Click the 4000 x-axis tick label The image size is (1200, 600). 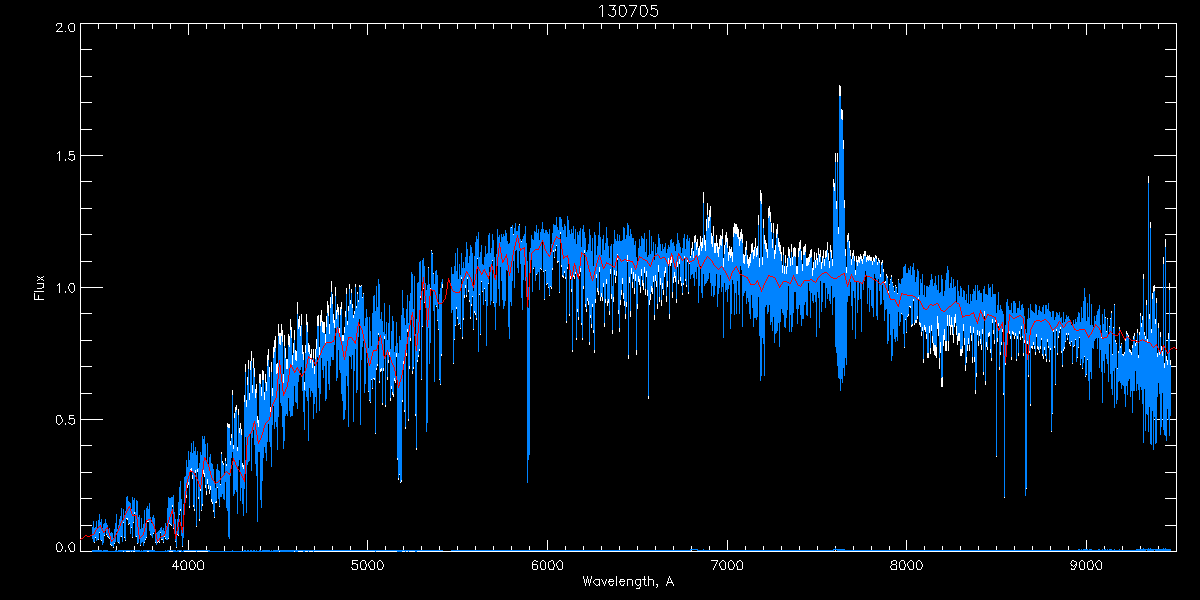tap(188, 565)
